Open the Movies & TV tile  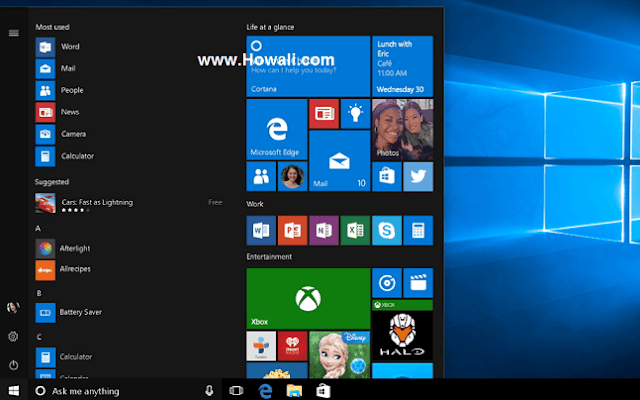point(418,283)
